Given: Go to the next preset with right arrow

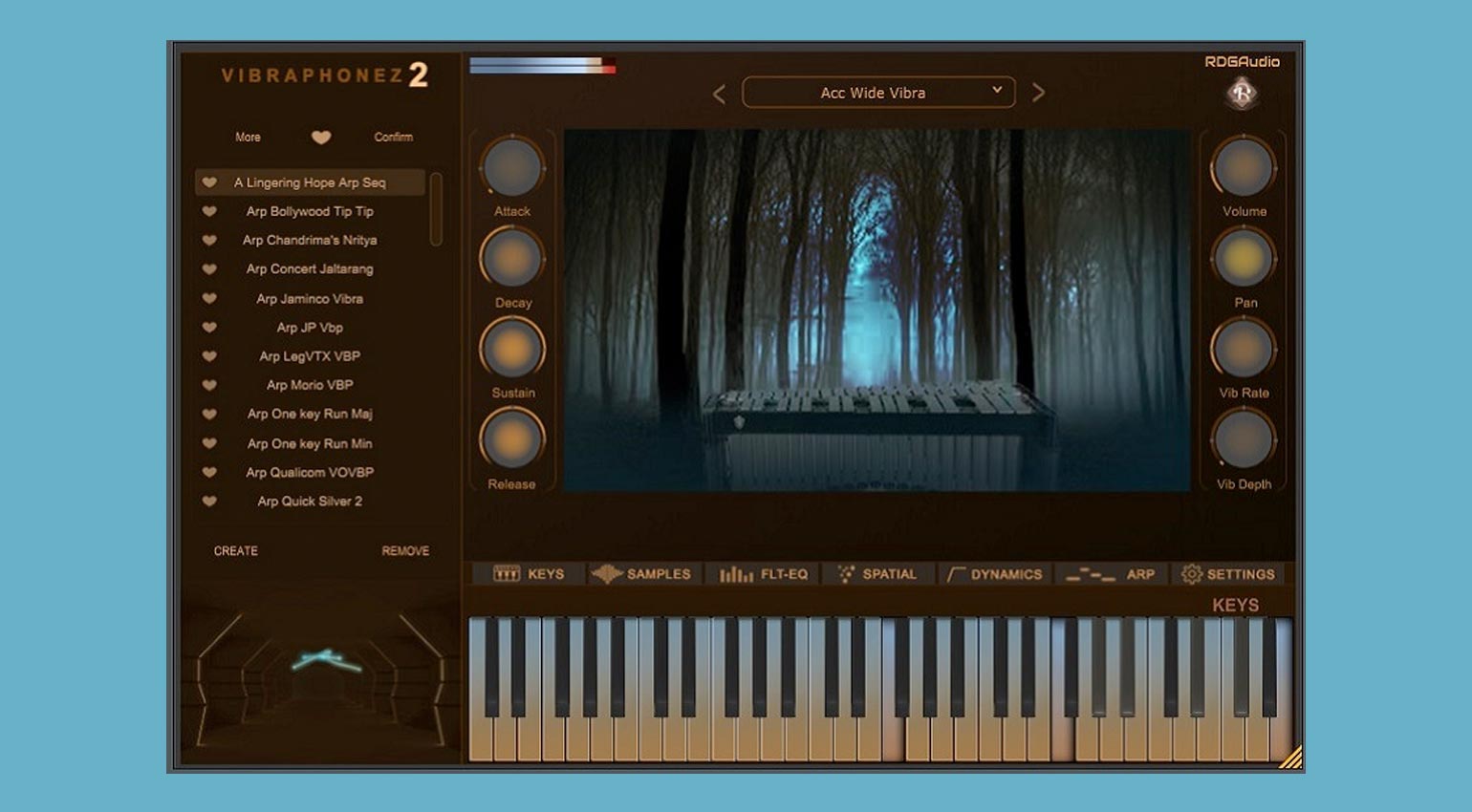Looking at the screenshot, I should [1038, 93].
